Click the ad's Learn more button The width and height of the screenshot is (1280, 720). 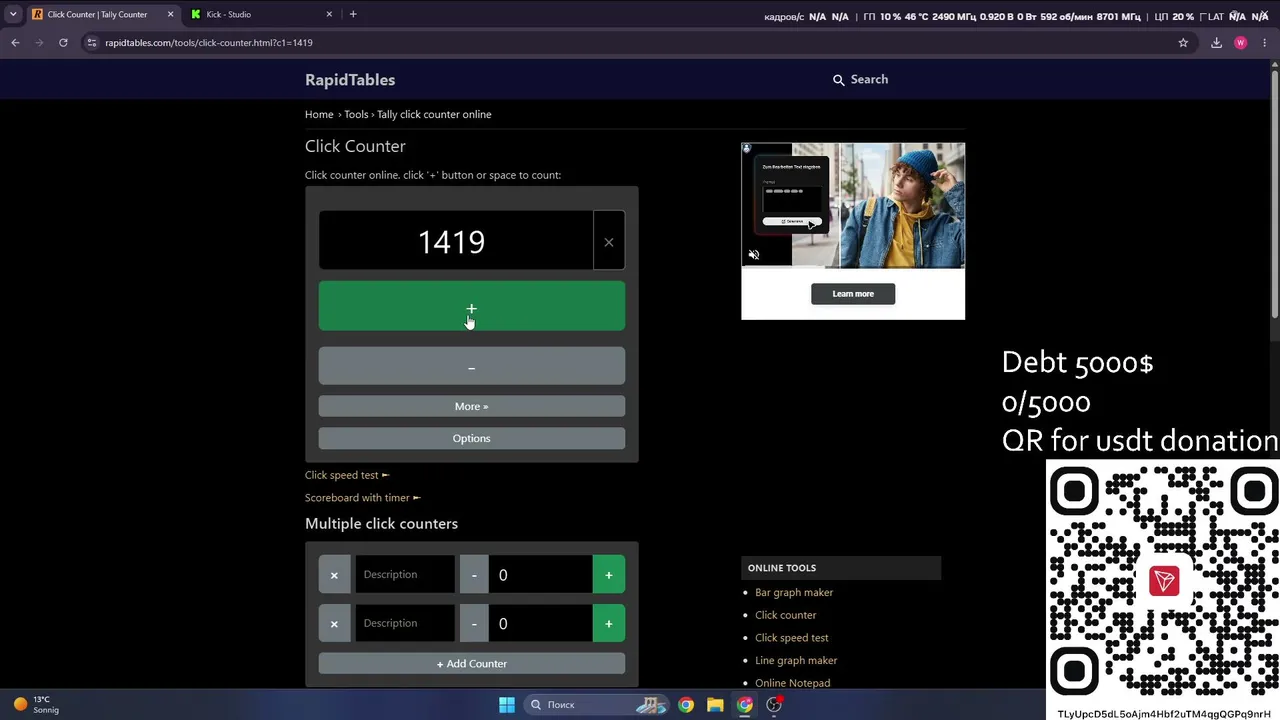853,294
